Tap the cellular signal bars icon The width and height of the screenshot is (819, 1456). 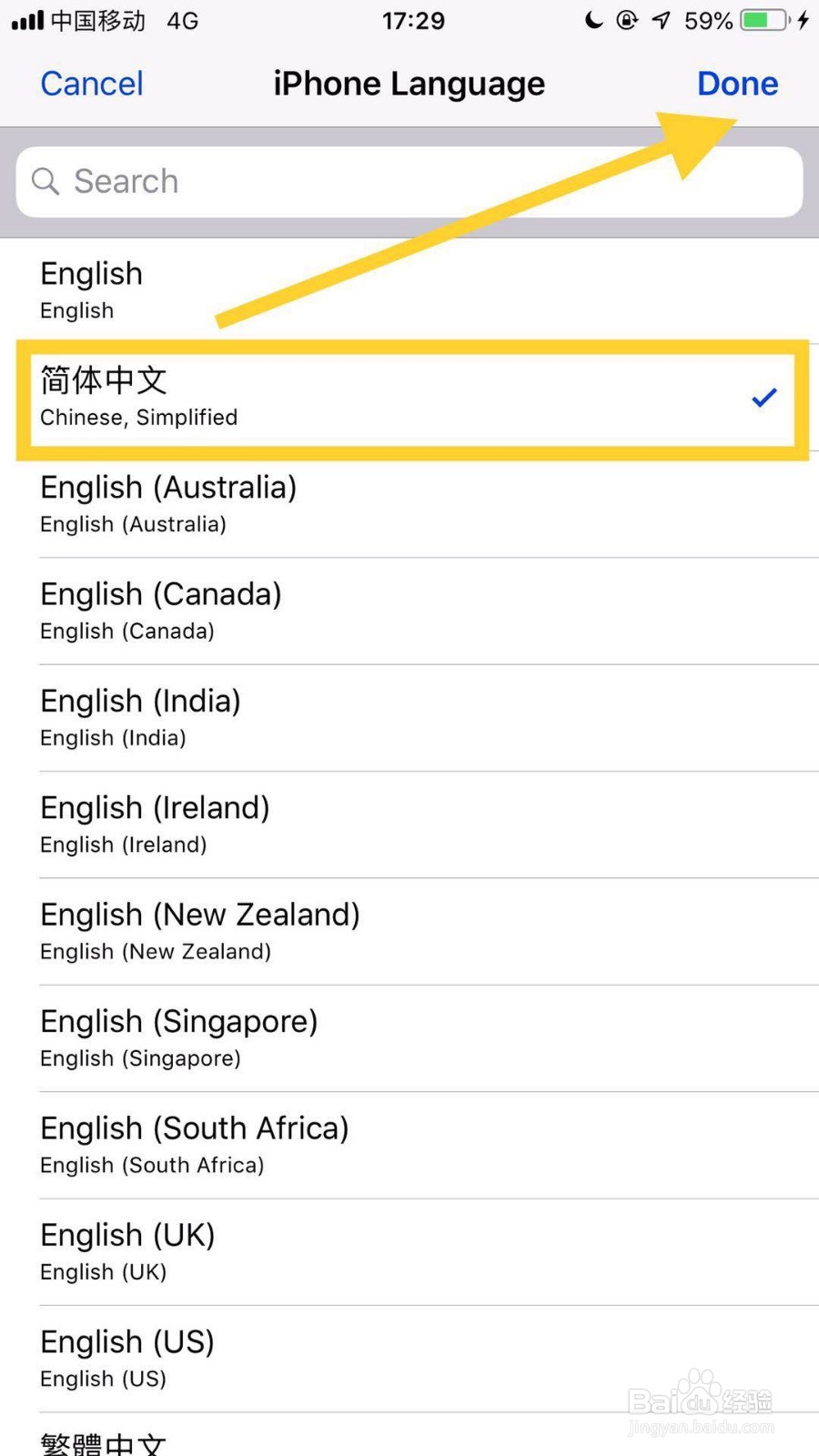pyautogui.click(x=27, y=20)
